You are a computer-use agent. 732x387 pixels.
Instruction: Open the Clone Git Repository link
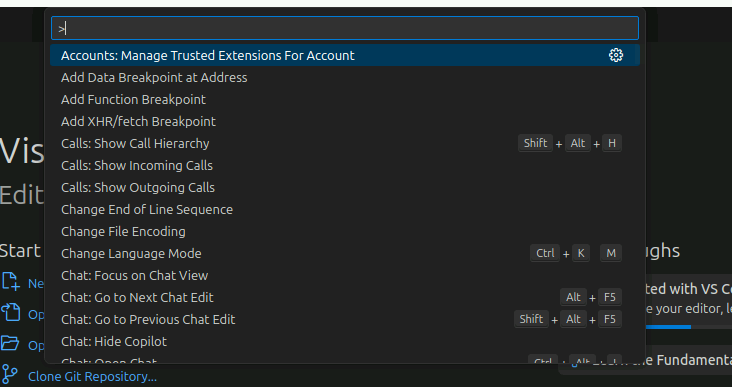(92, 376)
